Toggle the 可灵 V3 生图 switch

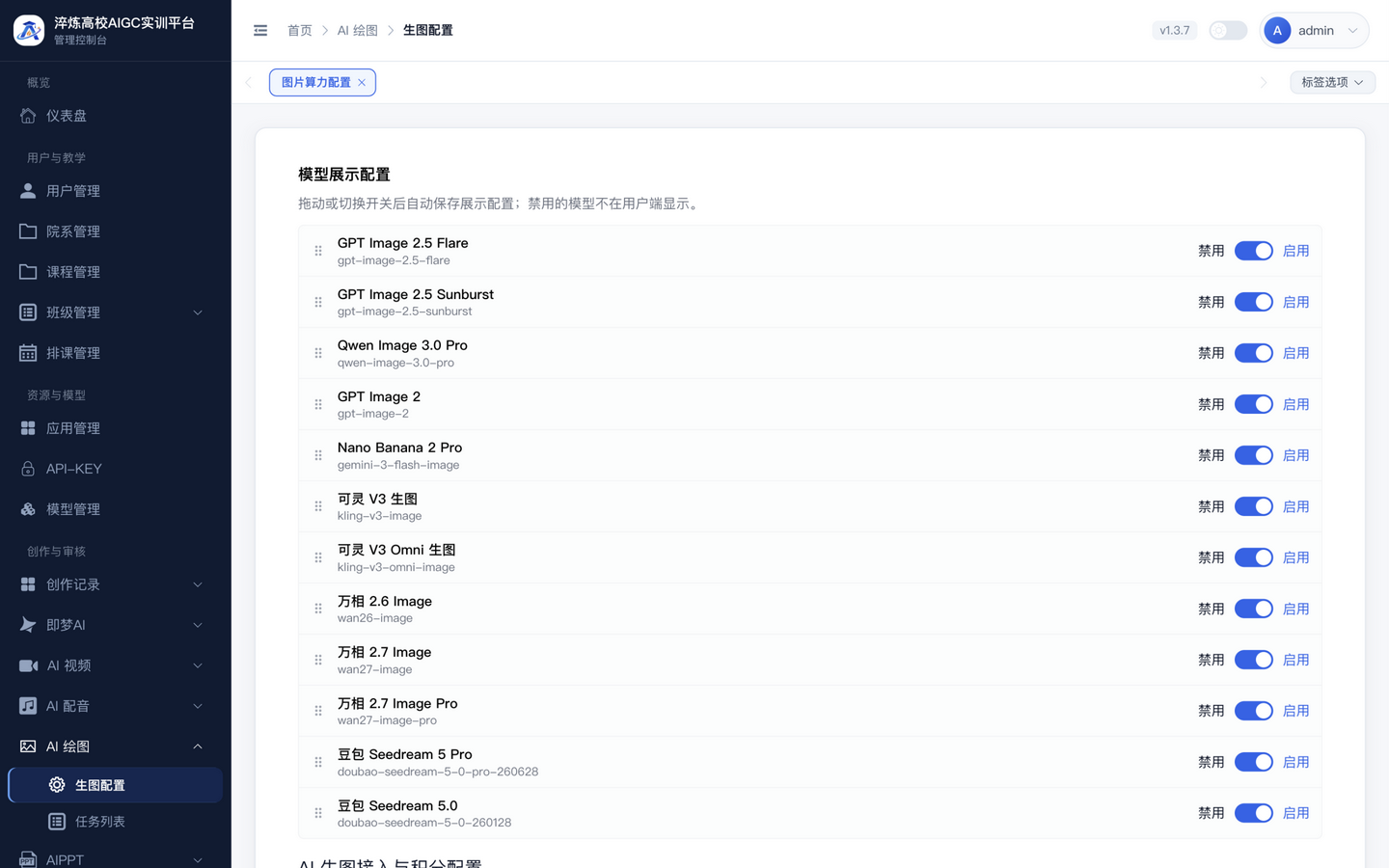coord(1254,506)
